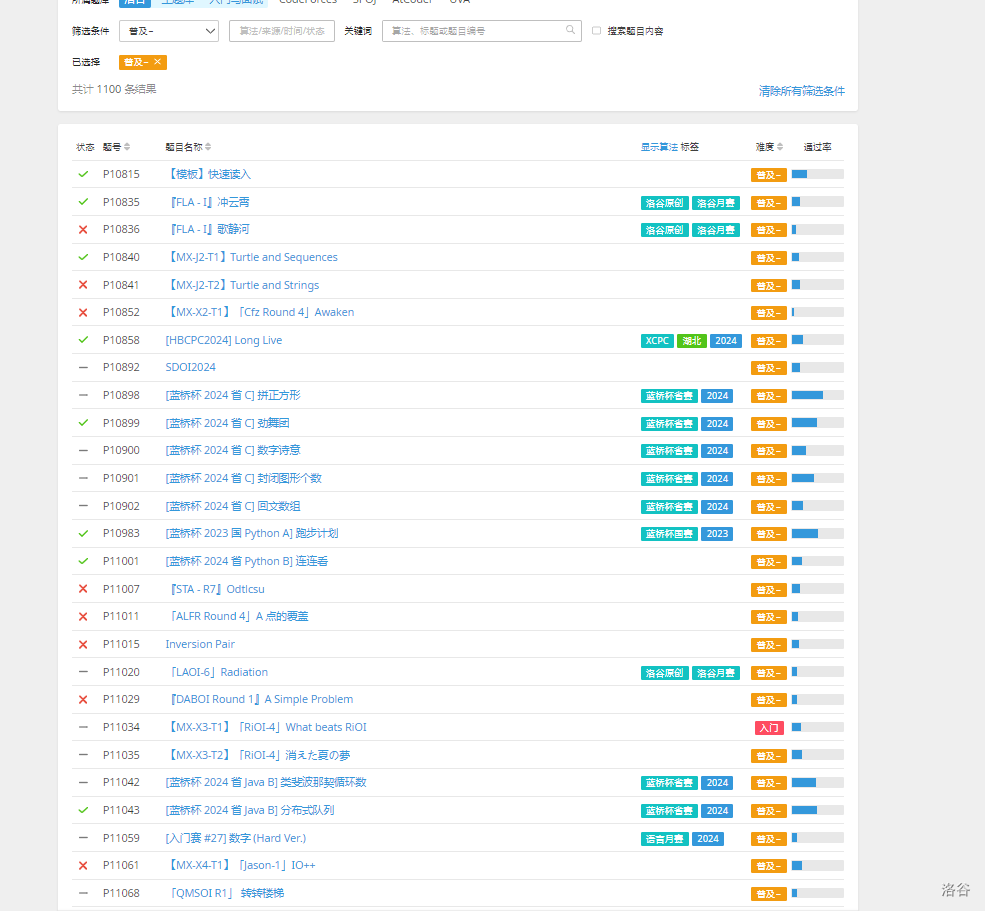985x911 pixels.
Task: Enable the 搜索题目内容 checkbox
Action: [596, 30]
